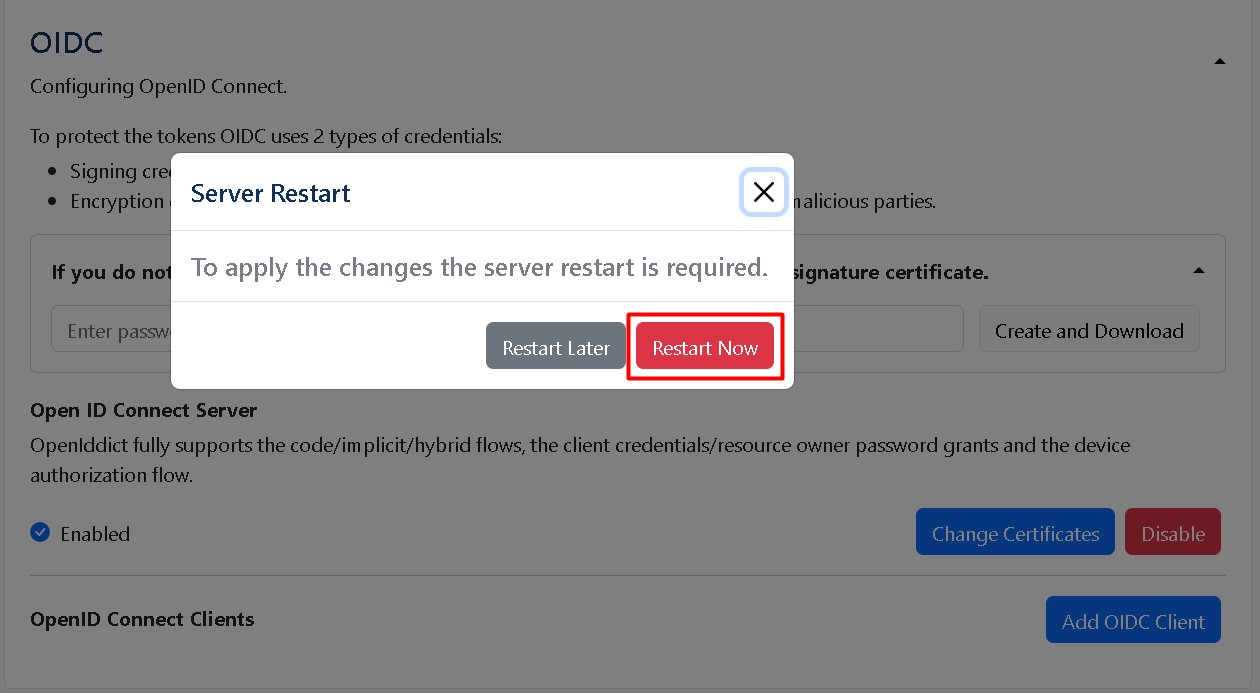Collapse the signature certificate panel arrow
Viewport: 1260px width, 693px height.
pyautogui.click(x=1198, y=270)
